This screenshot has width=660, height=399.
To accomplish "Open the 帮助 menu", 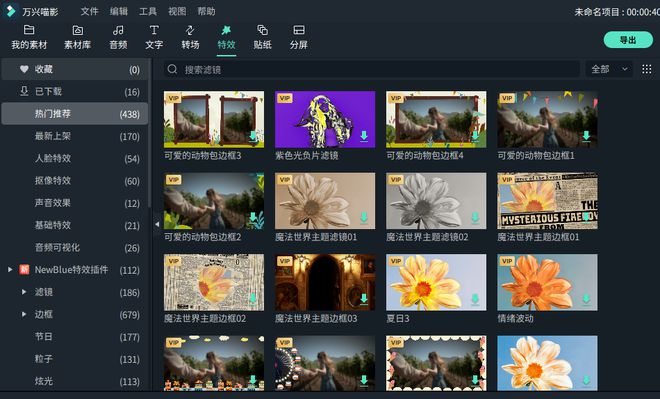I will 206,11.
